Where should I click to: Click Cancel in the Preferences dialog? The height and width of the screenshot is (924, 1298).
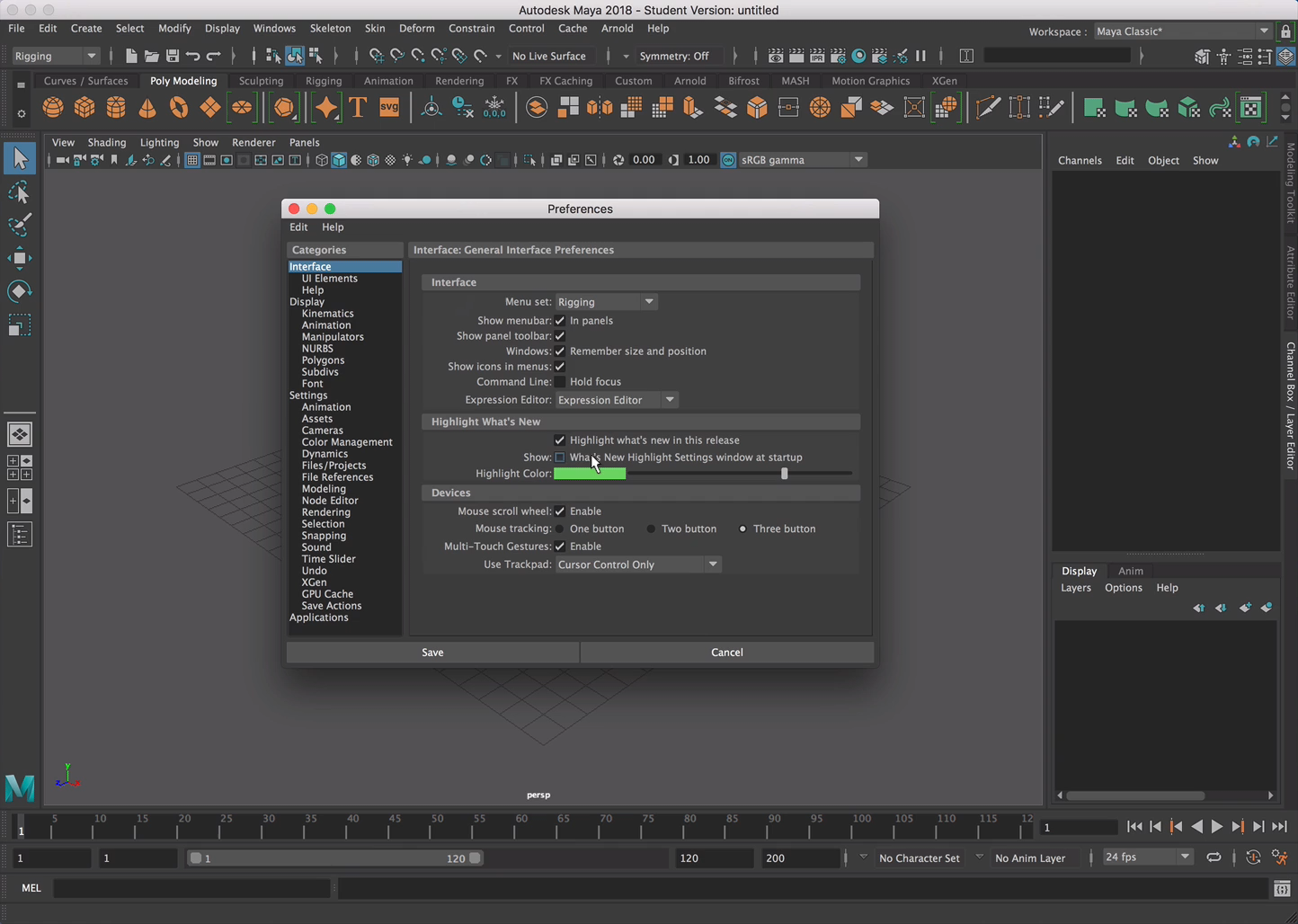(726, 653)
